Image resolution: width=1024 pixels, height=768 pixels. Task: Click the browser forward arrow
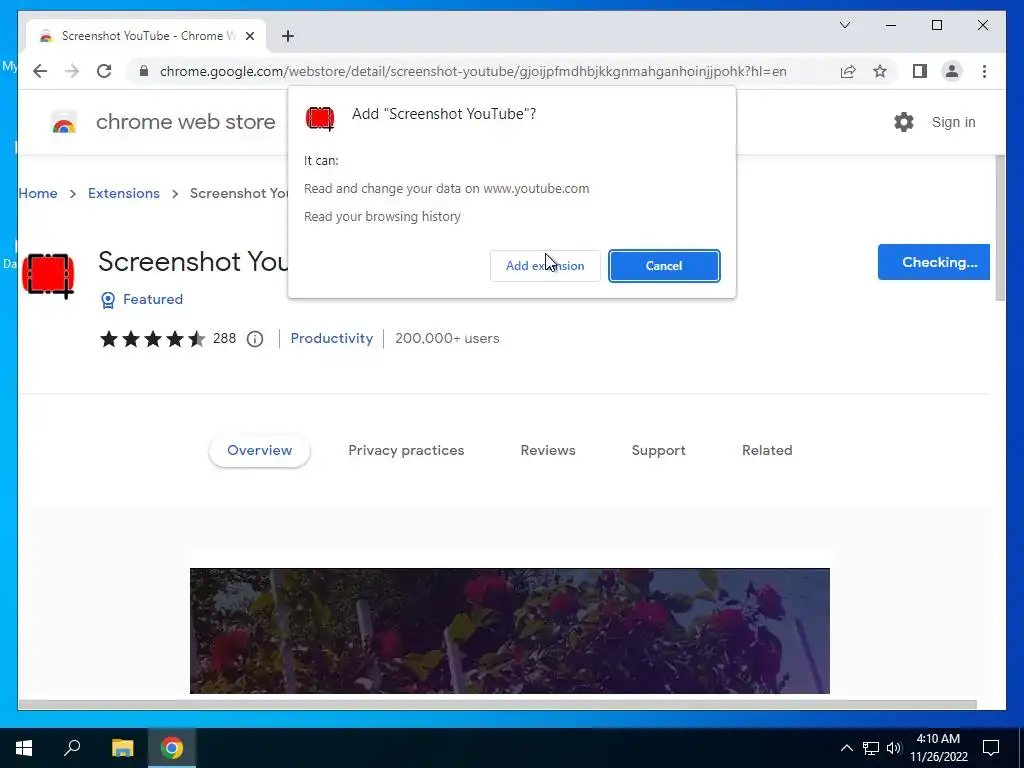pyautogui.click(x=72, y=71)
